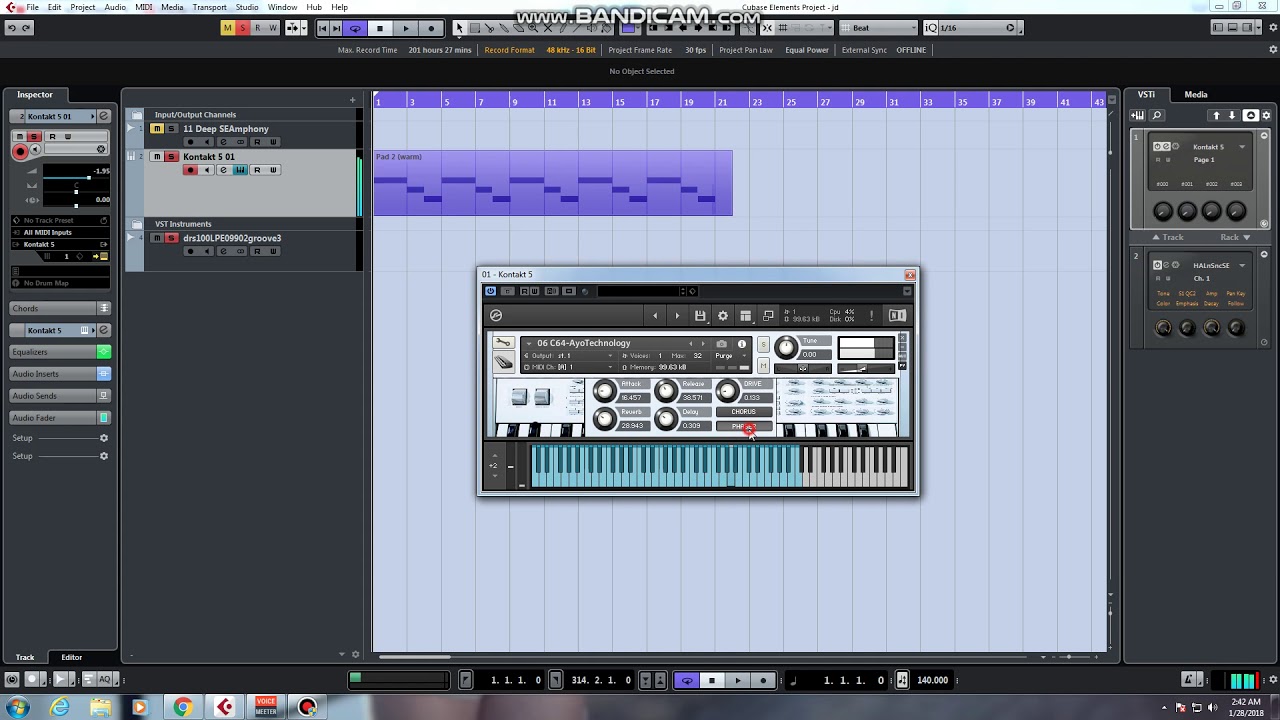This screenshot has height=720, width=1280.
Task: Click record in the top transport toolbar
Action: (431, 28)
